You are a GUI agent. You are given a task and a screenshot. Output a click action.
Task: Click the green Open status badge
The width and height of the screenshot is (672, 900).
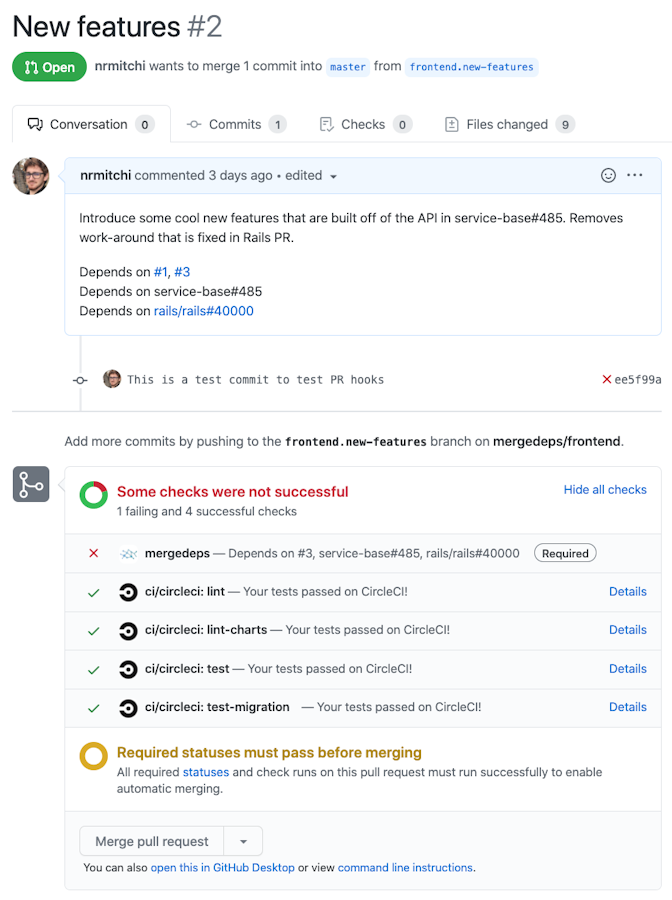49,67
